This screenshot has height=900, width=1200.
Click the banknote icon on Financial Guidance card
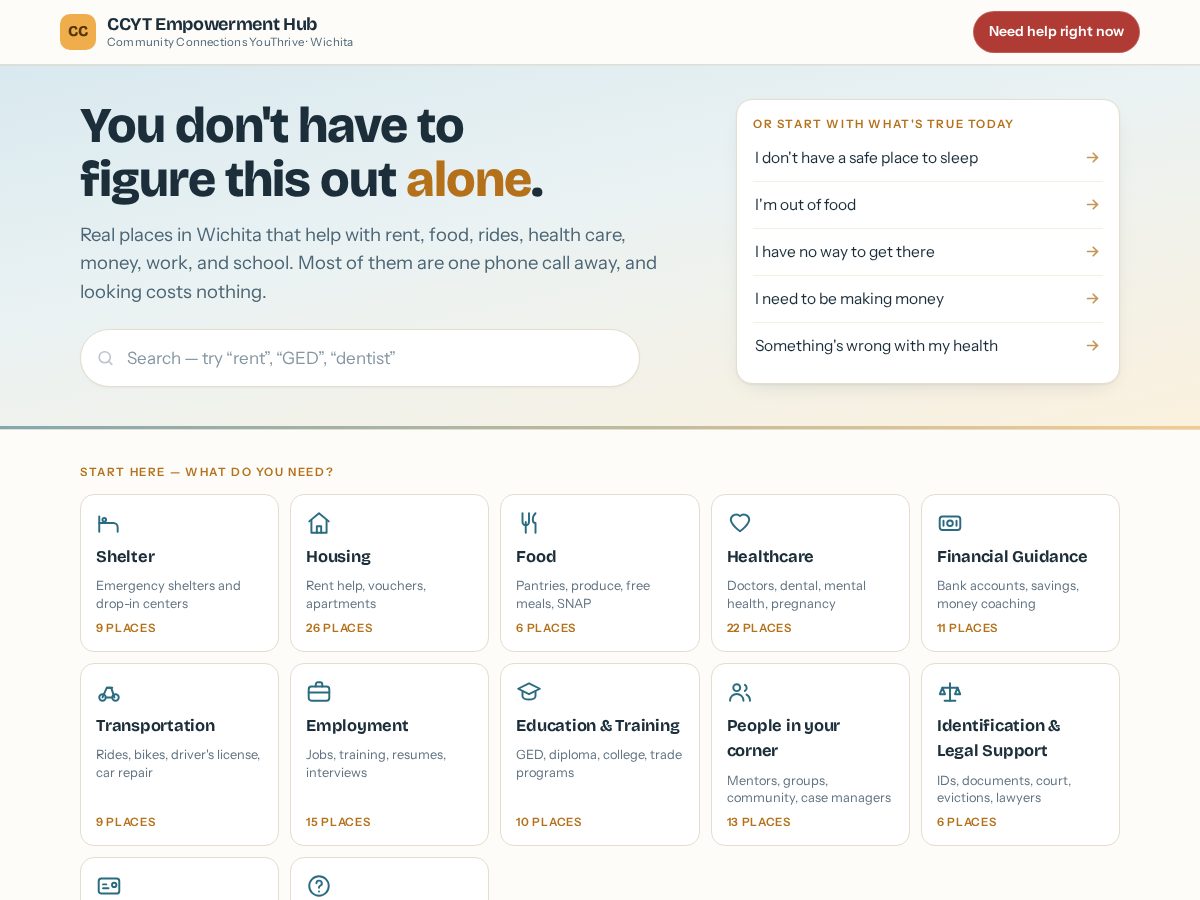[949, 523]
